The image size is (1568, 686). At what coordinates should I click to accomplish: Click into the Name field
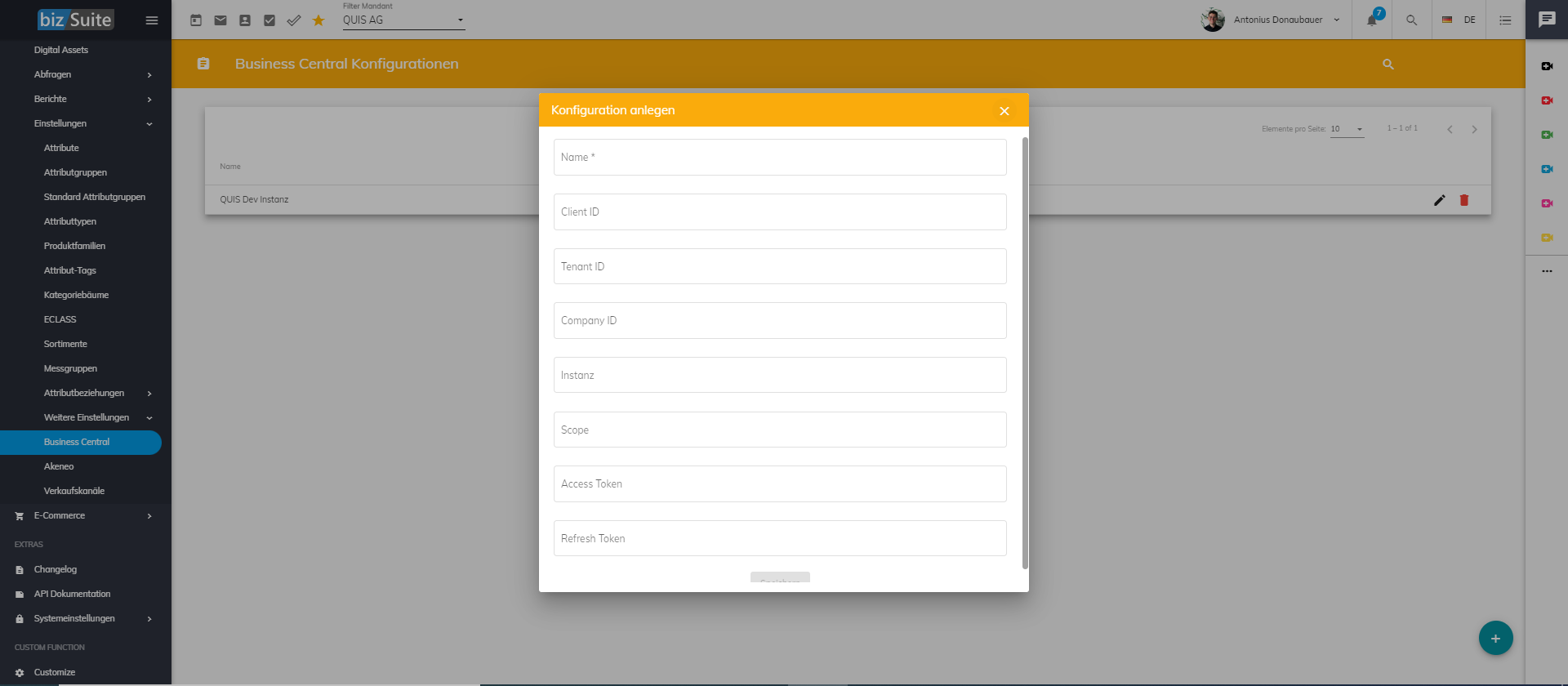click(780, 157)
